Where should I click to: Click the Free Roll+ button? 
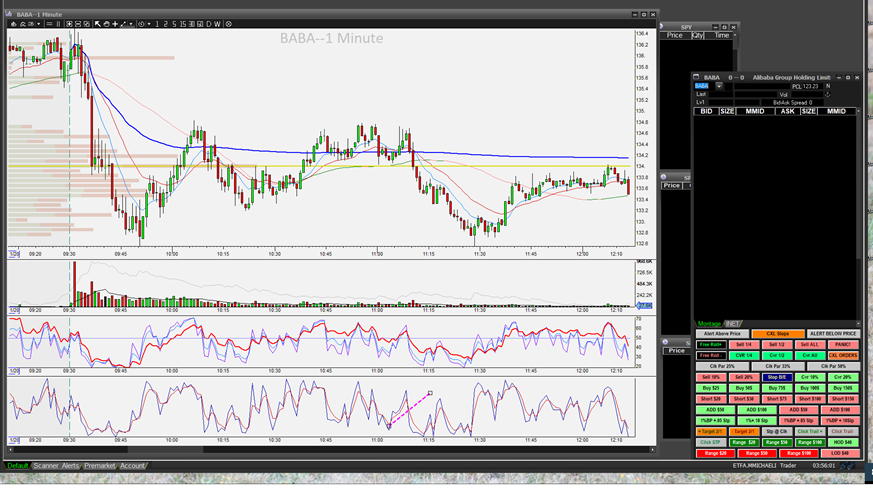tap(711, 344)
